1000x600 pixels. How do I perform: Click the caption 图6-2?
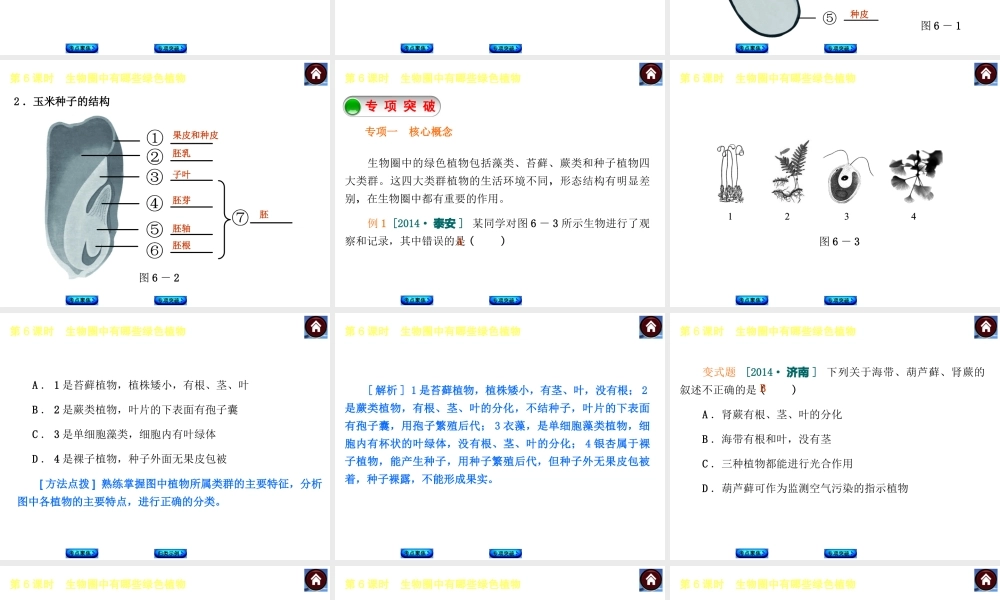point(159,278)
